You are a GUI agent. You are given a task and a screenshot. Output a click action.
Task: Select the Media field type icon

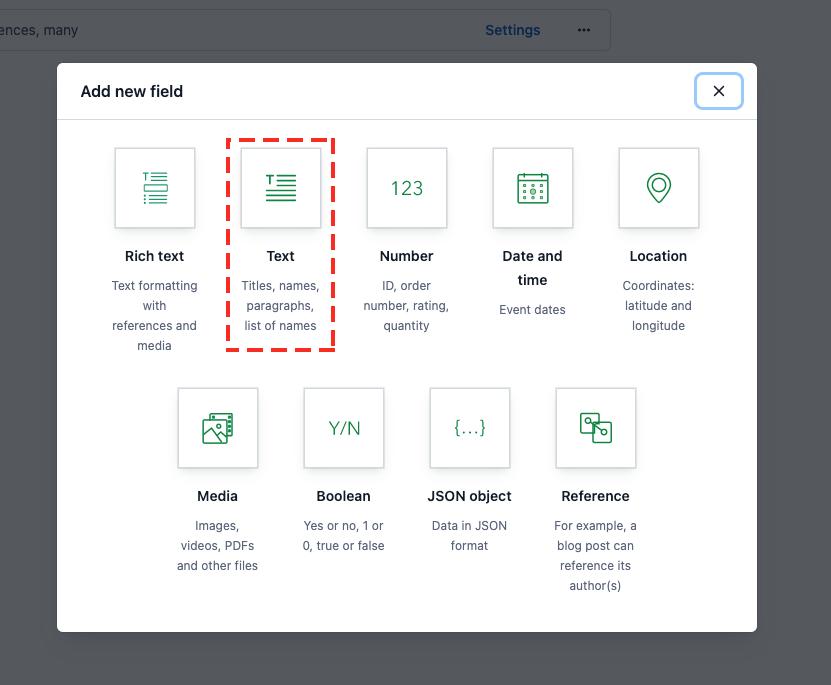click(218, 428)
